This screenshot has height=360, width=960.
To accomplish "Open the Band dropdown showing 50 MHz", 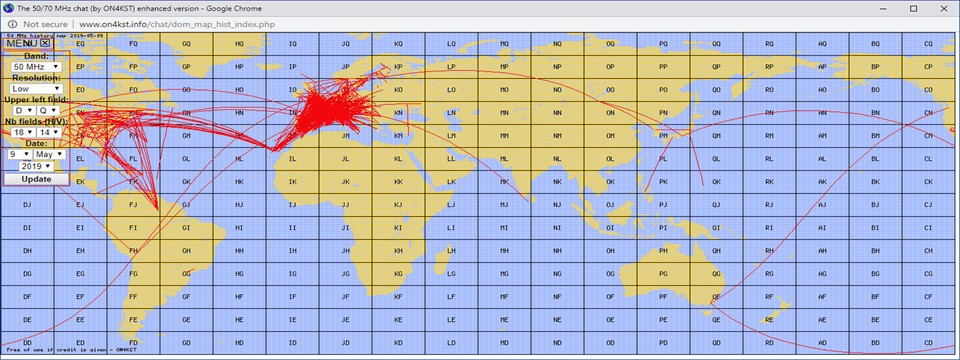I will [x=37, y=66].
